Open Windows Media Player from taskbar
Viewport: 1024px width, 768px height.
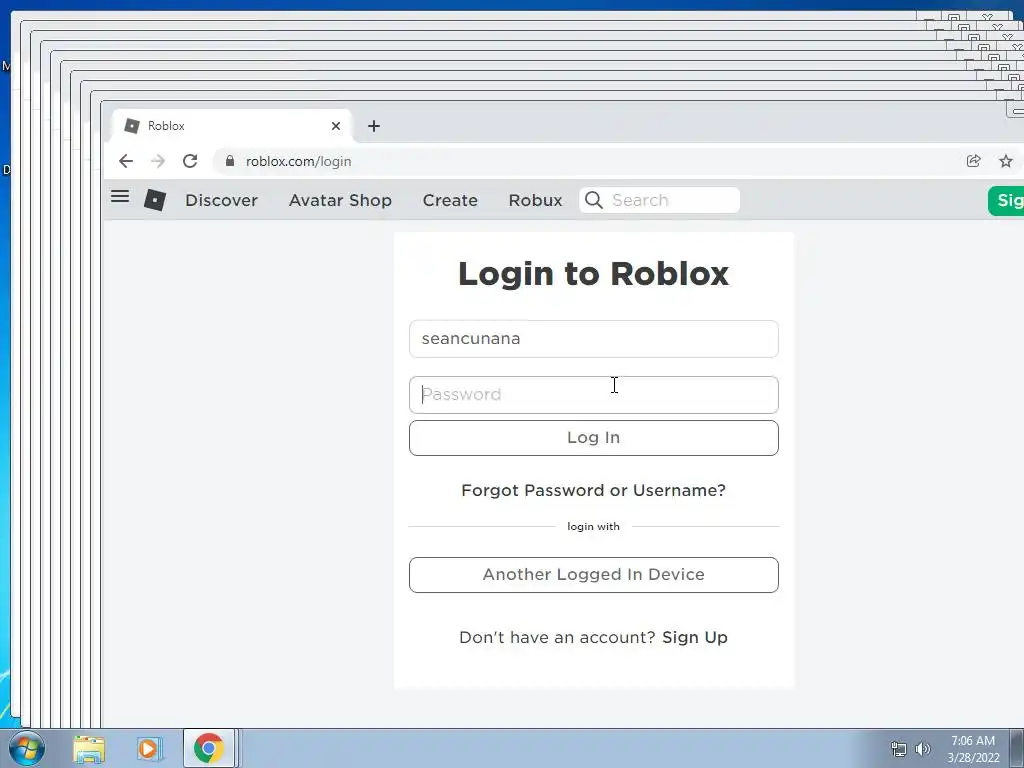point(149,748)
